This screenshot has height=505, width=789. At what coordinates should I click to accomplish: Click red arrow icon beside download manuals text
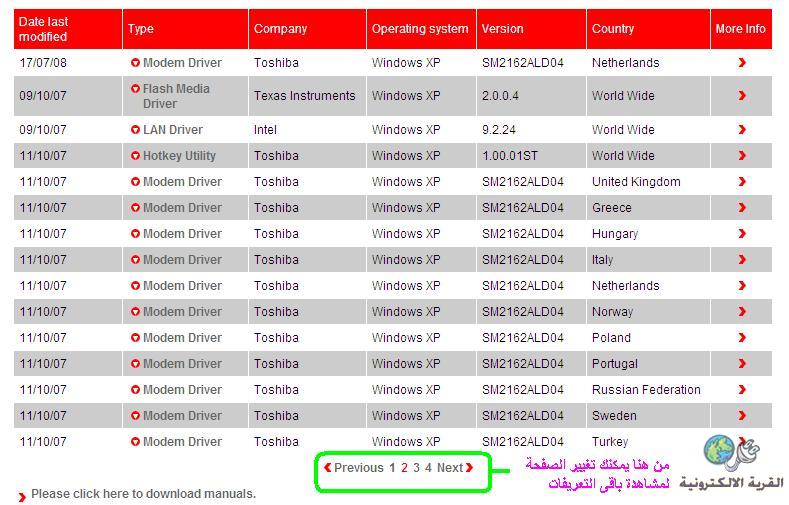[x=22, y=497]
